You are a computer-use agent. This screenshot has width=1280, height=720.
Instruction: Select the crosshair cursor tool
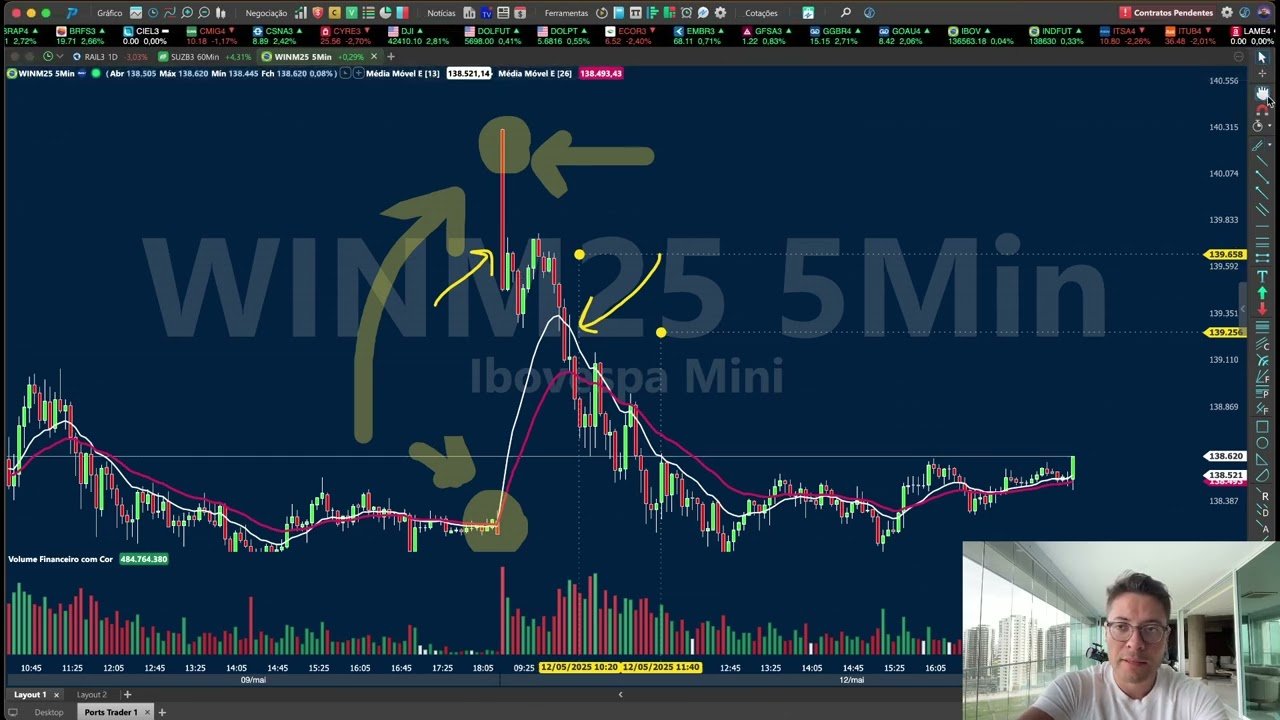pos(1262,73)
